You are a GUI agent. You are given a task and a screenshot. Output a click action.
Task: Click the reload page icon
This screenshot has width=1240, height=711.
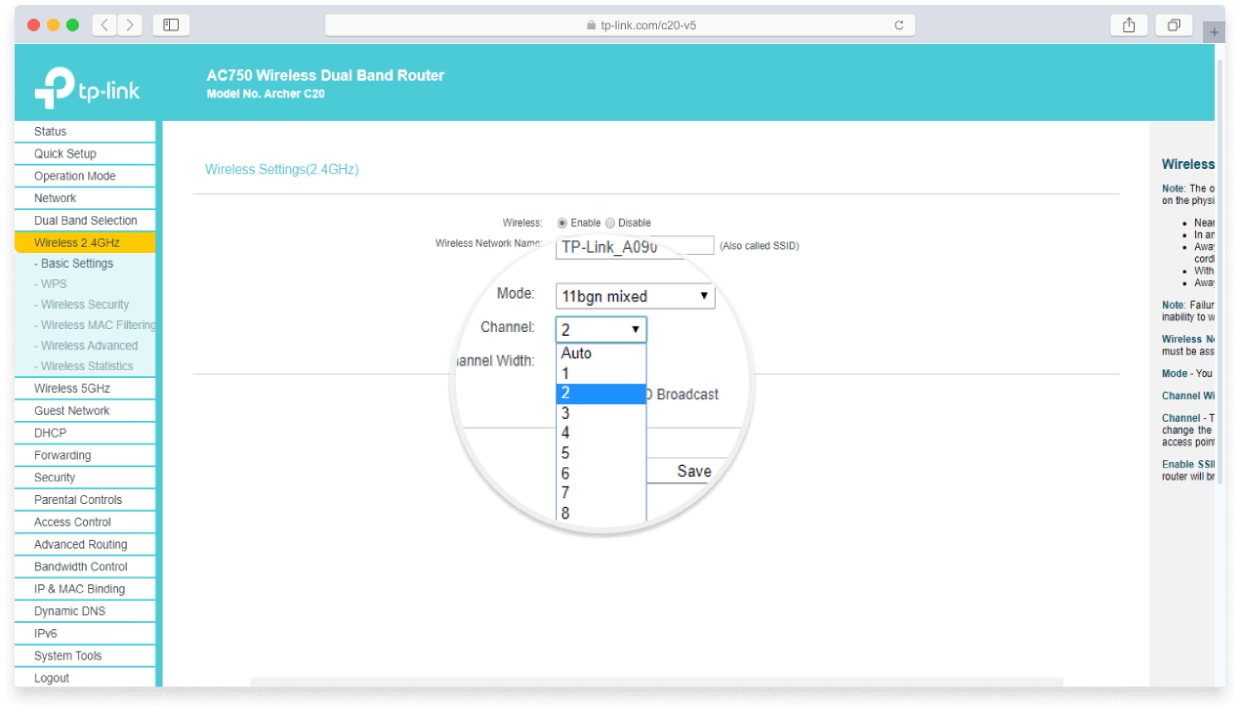coord(899,26)
